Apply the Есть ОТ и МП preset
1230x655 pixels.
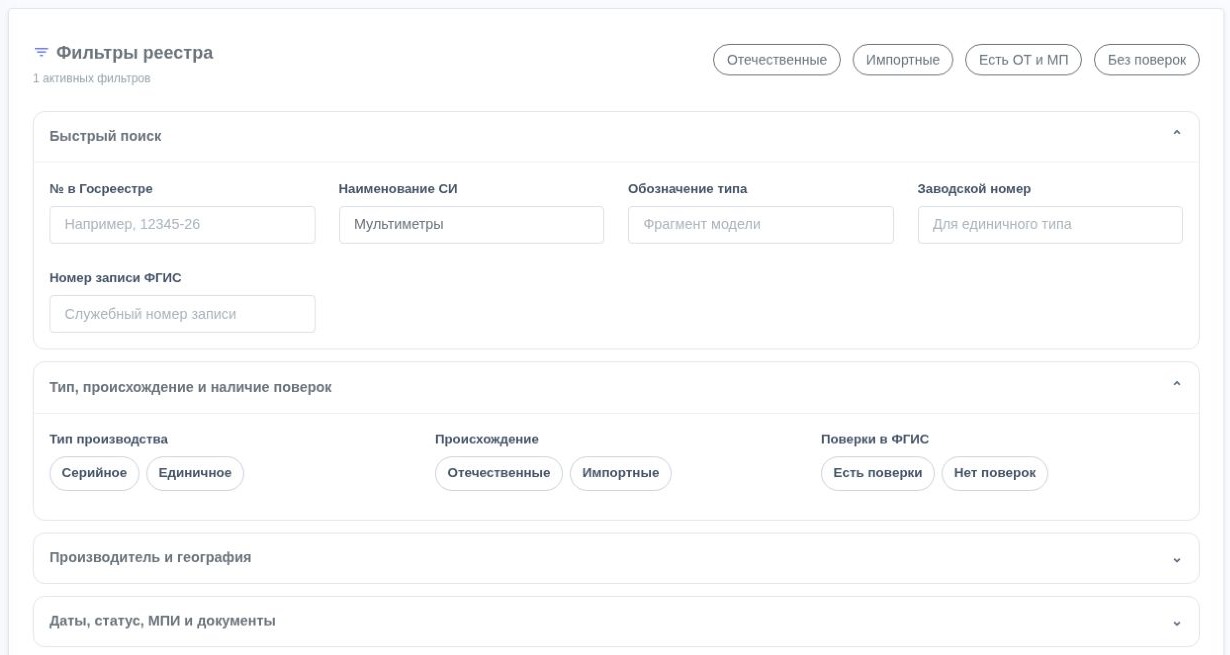point(1023,60)
